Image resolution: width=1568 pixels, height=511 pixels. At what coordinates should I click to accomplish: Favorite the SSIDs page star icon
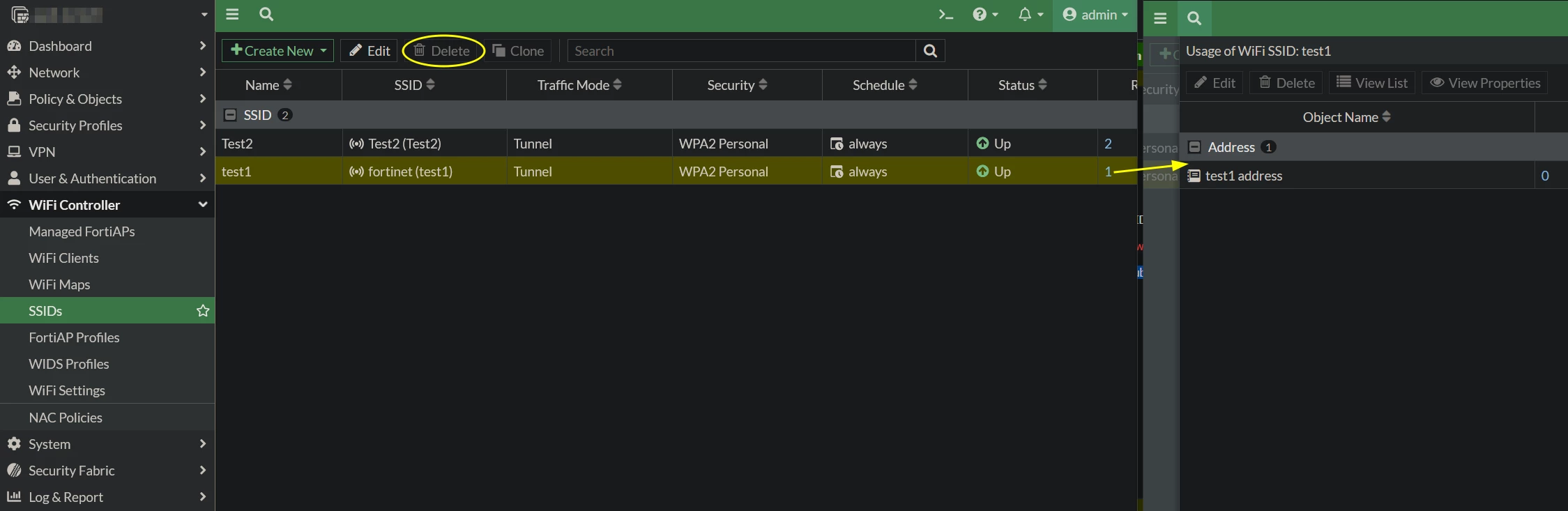(x=203, y=311)
